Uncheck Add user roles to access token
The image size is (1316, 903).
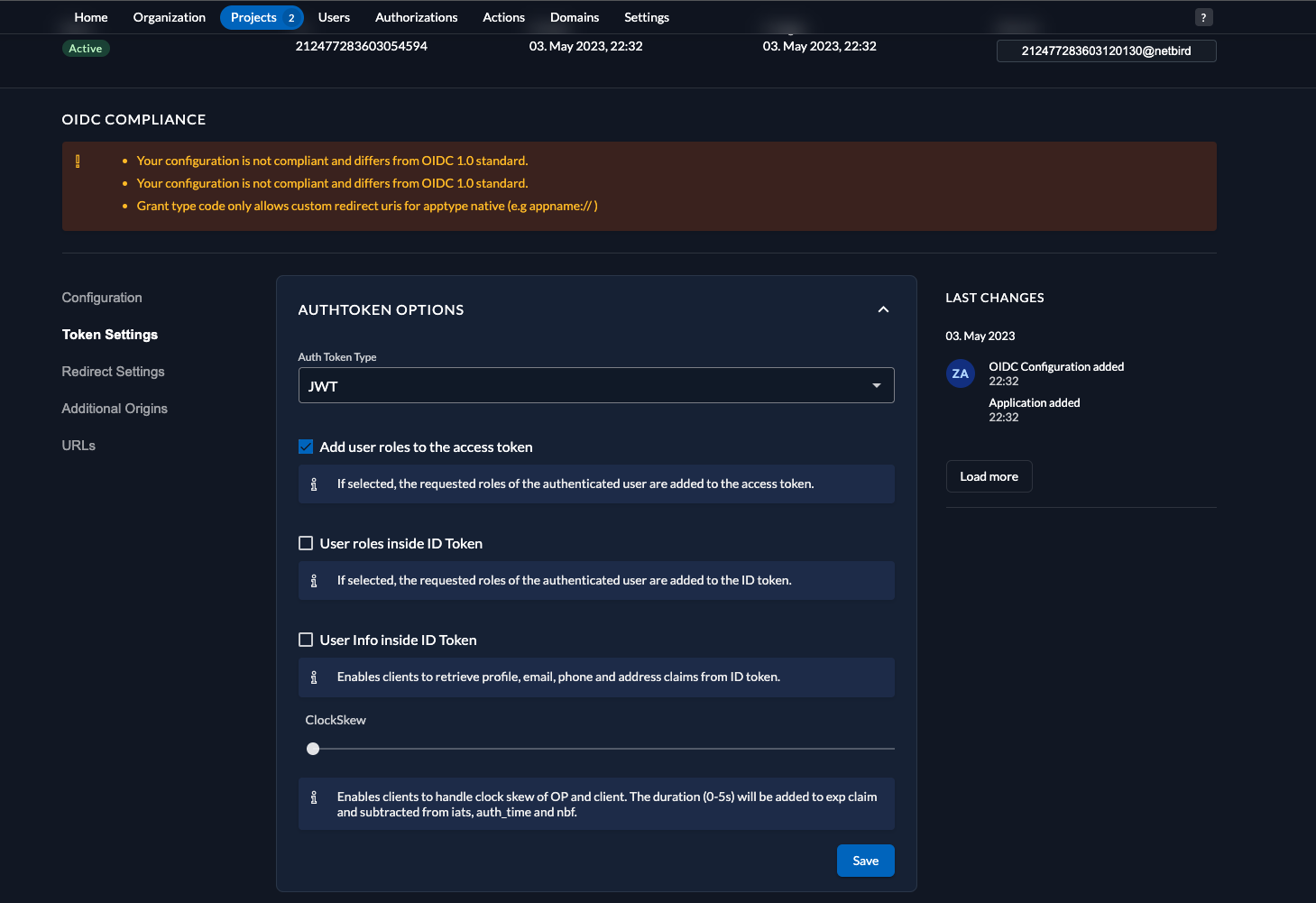306,447
